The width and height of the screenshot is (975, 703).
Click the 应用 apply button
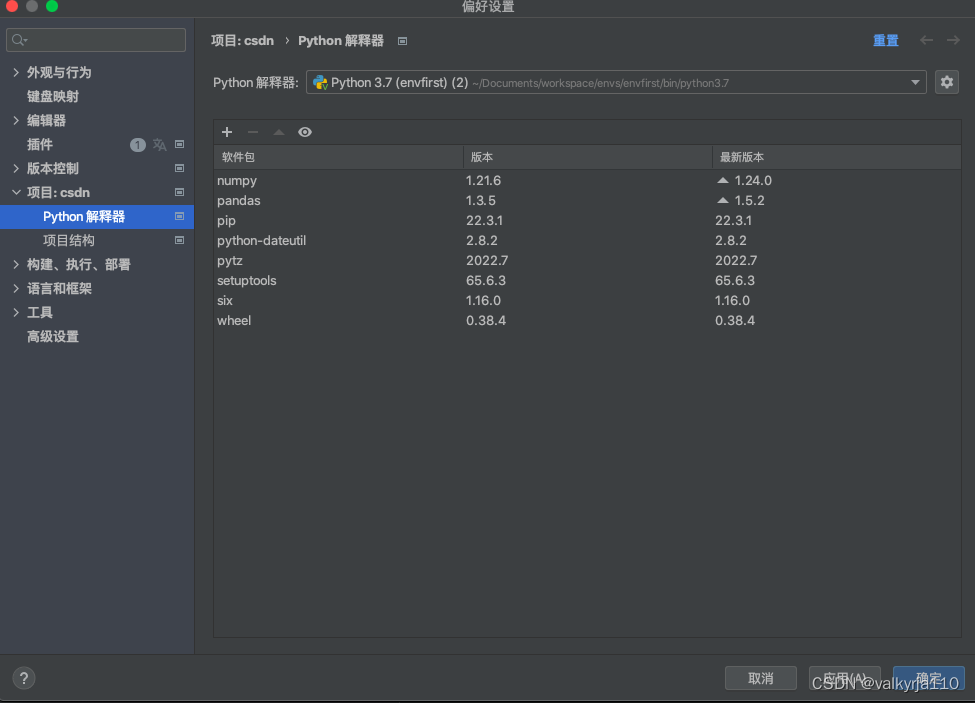(x=844, y=678)
